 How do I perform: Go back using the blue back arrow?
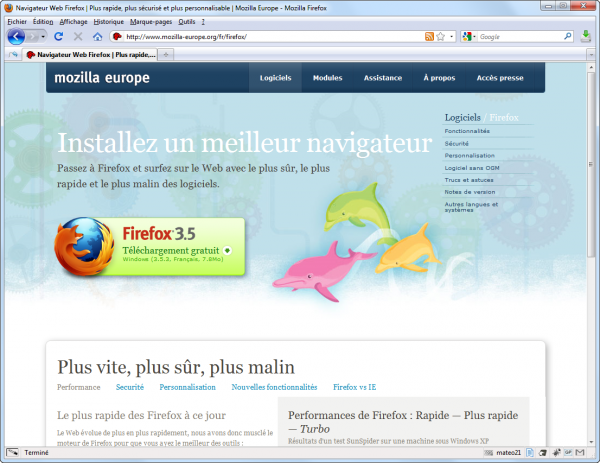tap(16, 37)
